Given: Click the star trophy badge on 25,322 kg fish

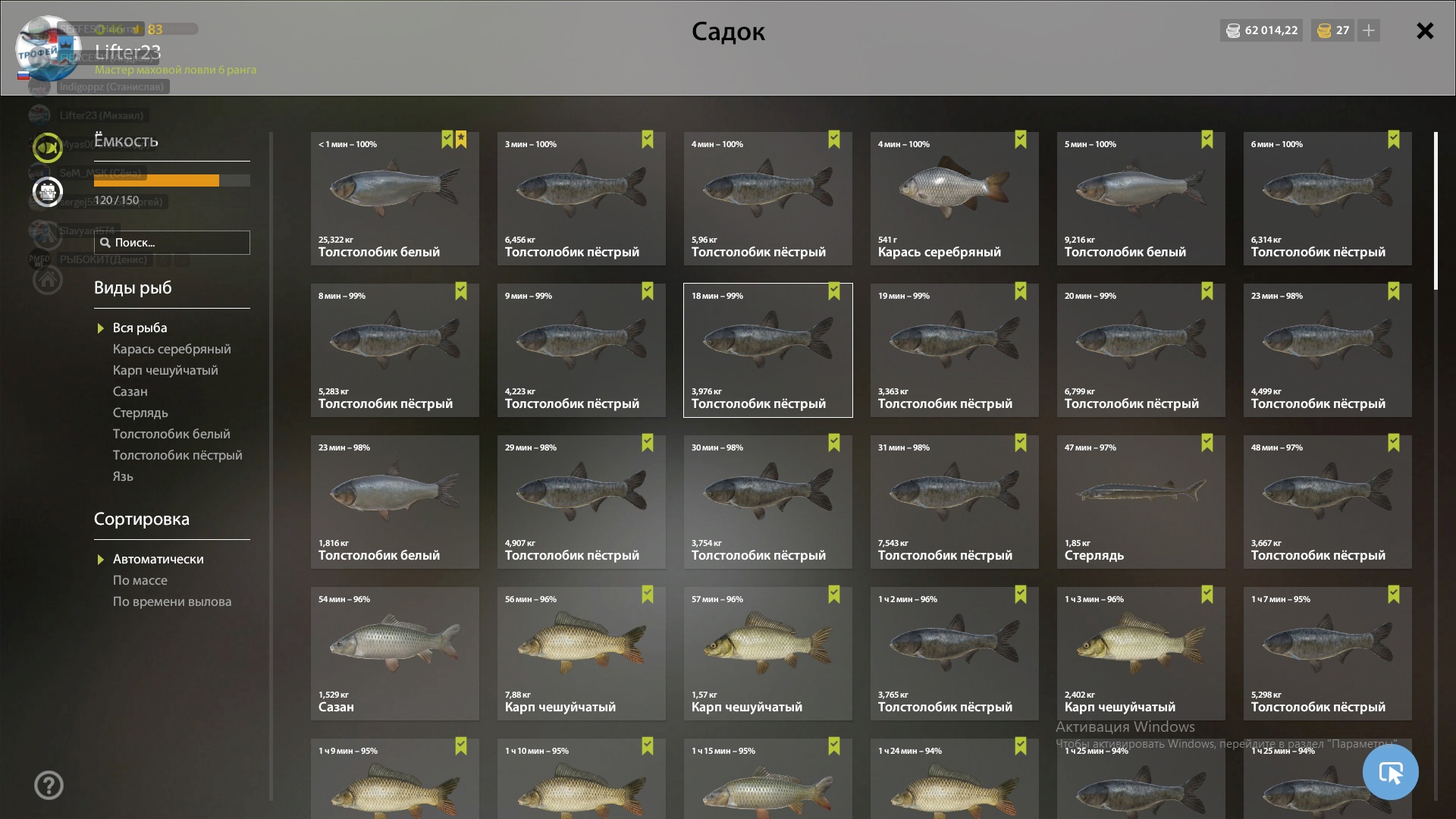Looking at the screenshot, I should coord(461,140).
